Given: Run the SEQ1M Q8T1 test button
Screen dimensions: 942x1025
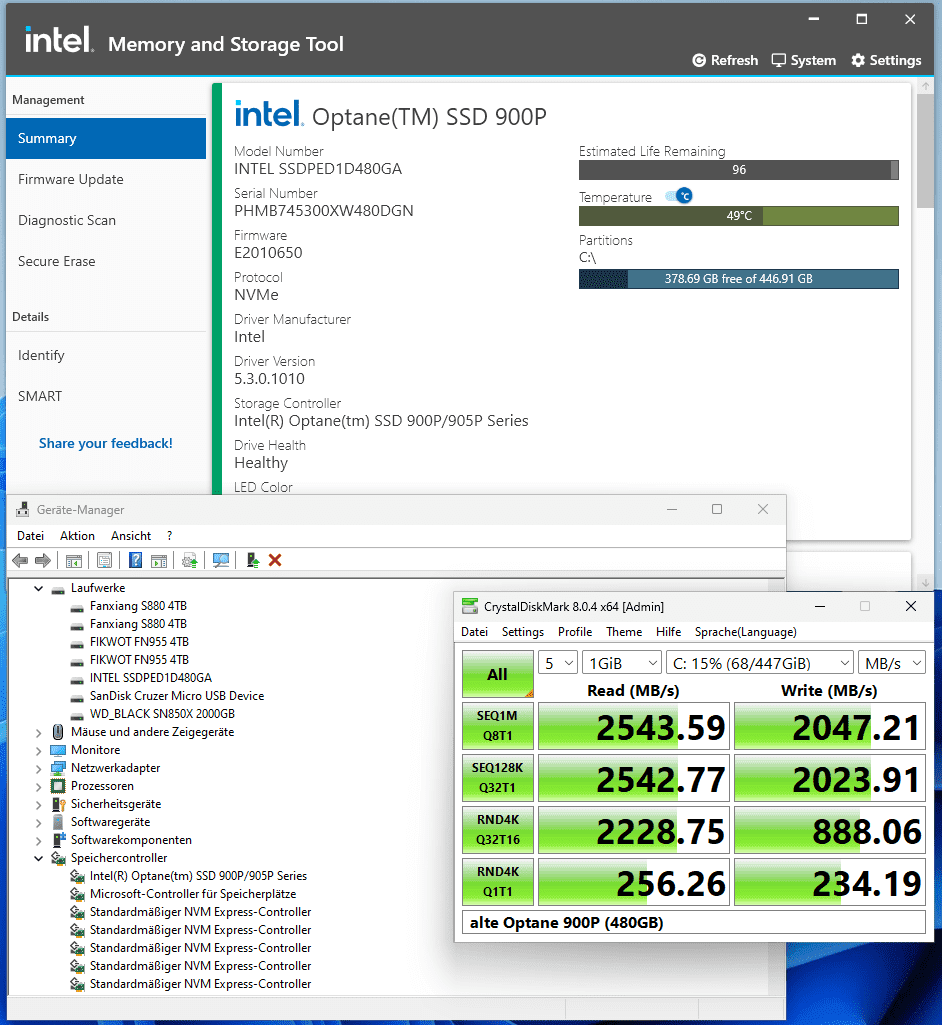Looking at the screenshot, I should pos(497,726).
